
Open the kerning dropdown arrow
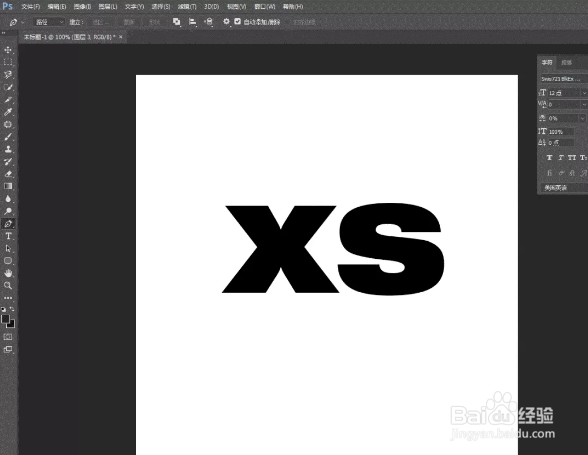(584, 104)
